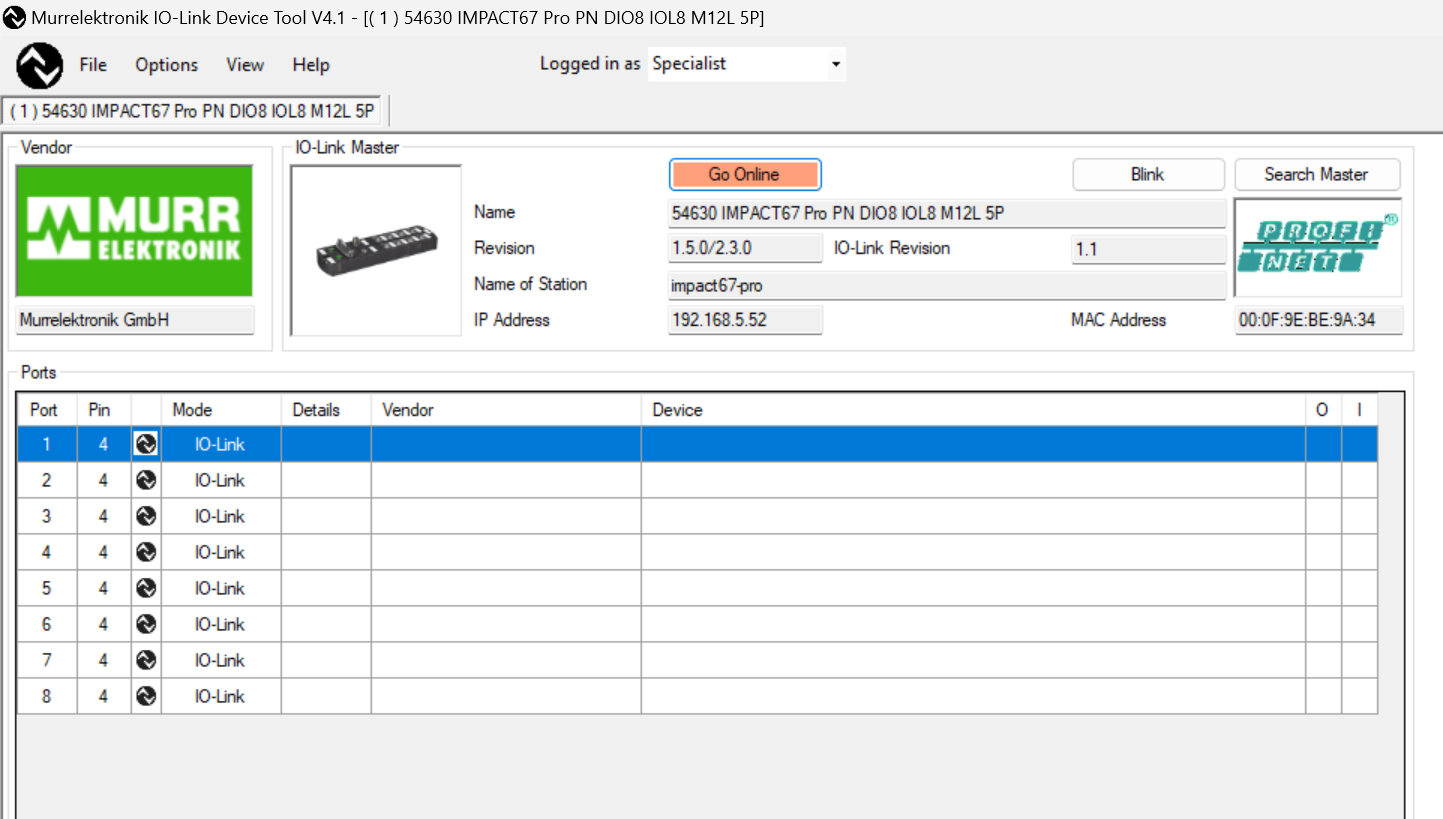Click the Pin column header
The height and width of the screenshot is (819, 1443).
104,410
